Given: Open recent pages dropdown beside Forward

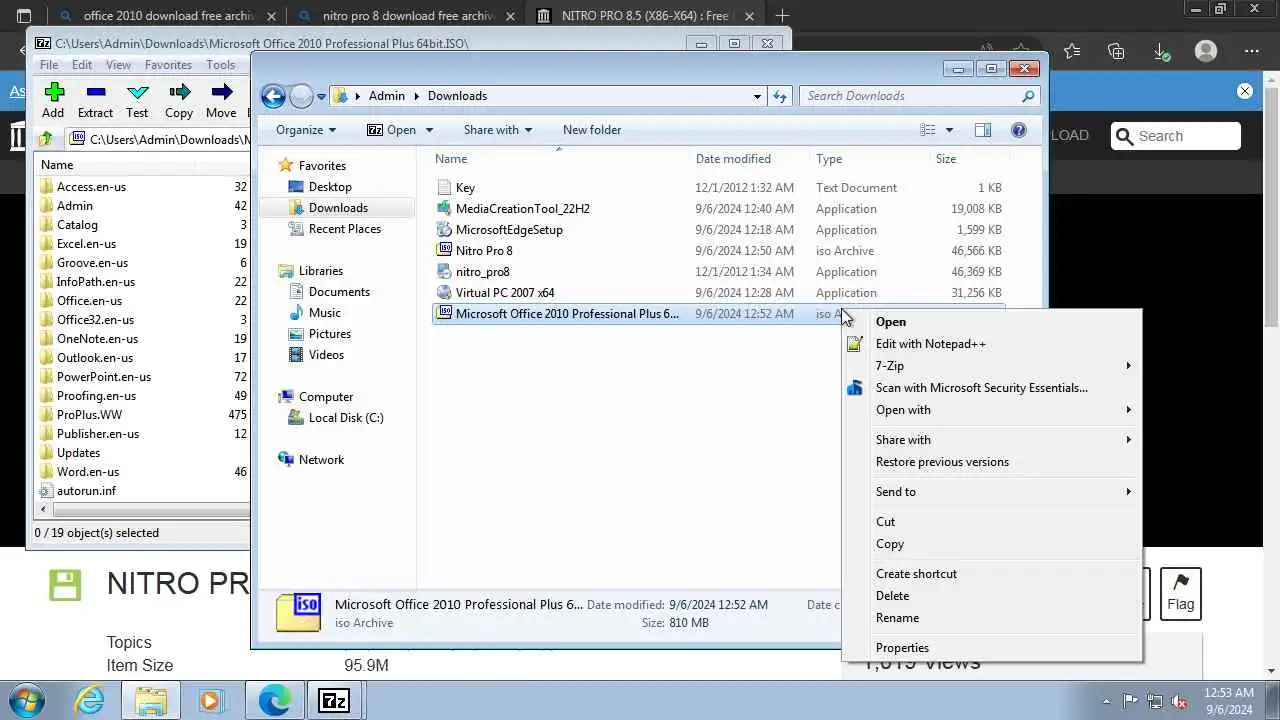Looking at the screenshot, I should point(321,97).
